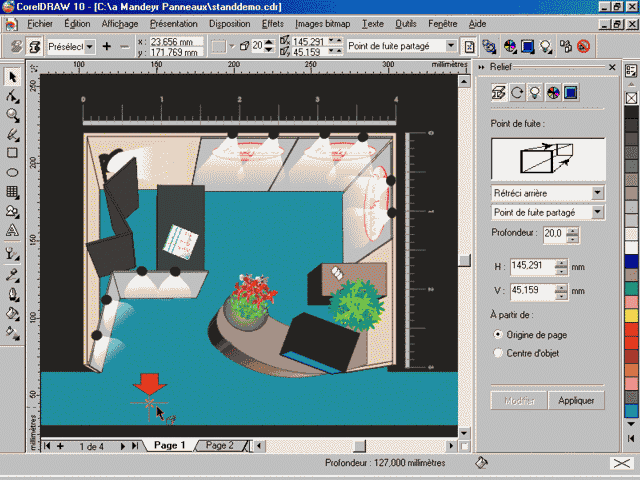Select 'Centre d'objet' radio option
The image size is (640, 480).
[x=499, y=353]
